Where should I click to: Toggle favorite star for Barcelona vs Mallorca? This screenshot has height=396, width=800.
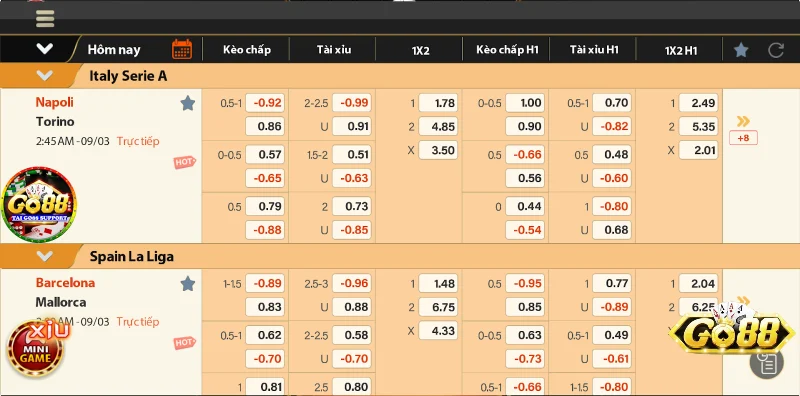click(x=188, y=284)
